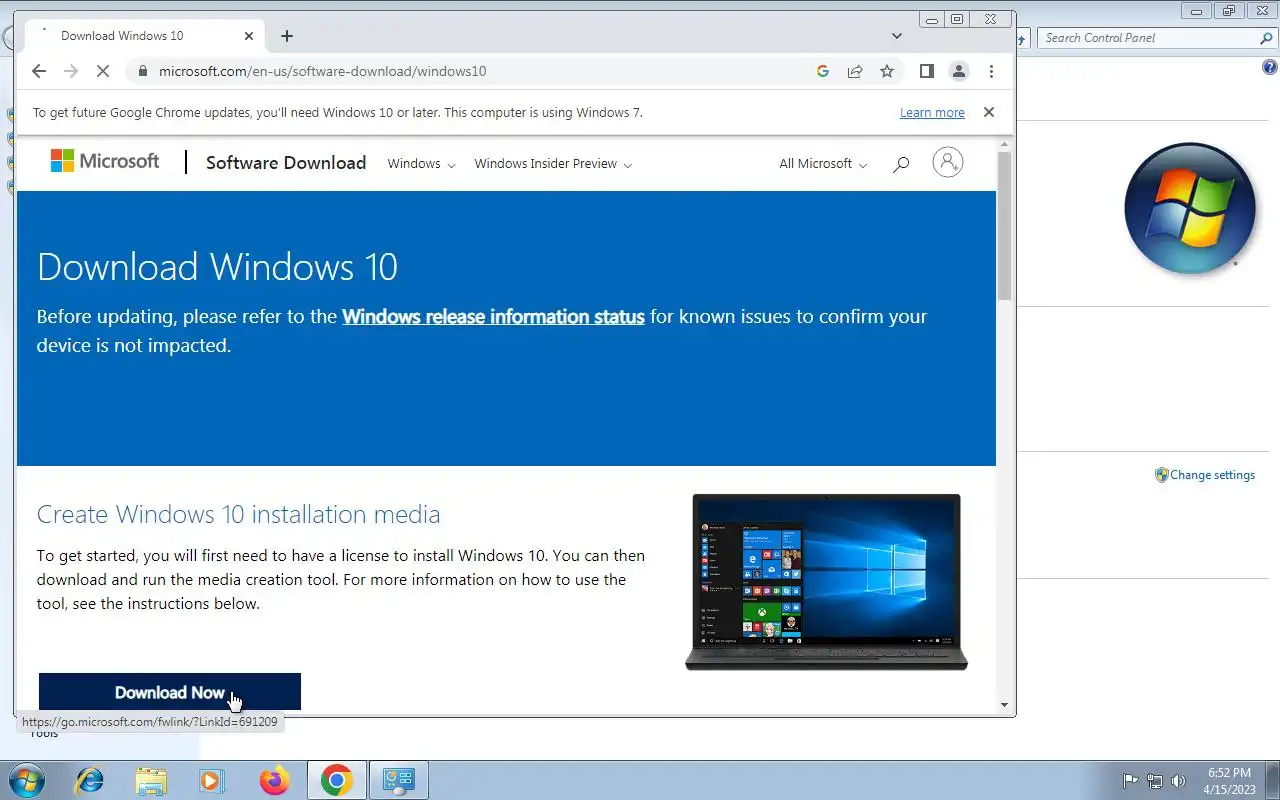Close the Download Windows 10 tab
The image size is (1280, 800).
(249, 36)
